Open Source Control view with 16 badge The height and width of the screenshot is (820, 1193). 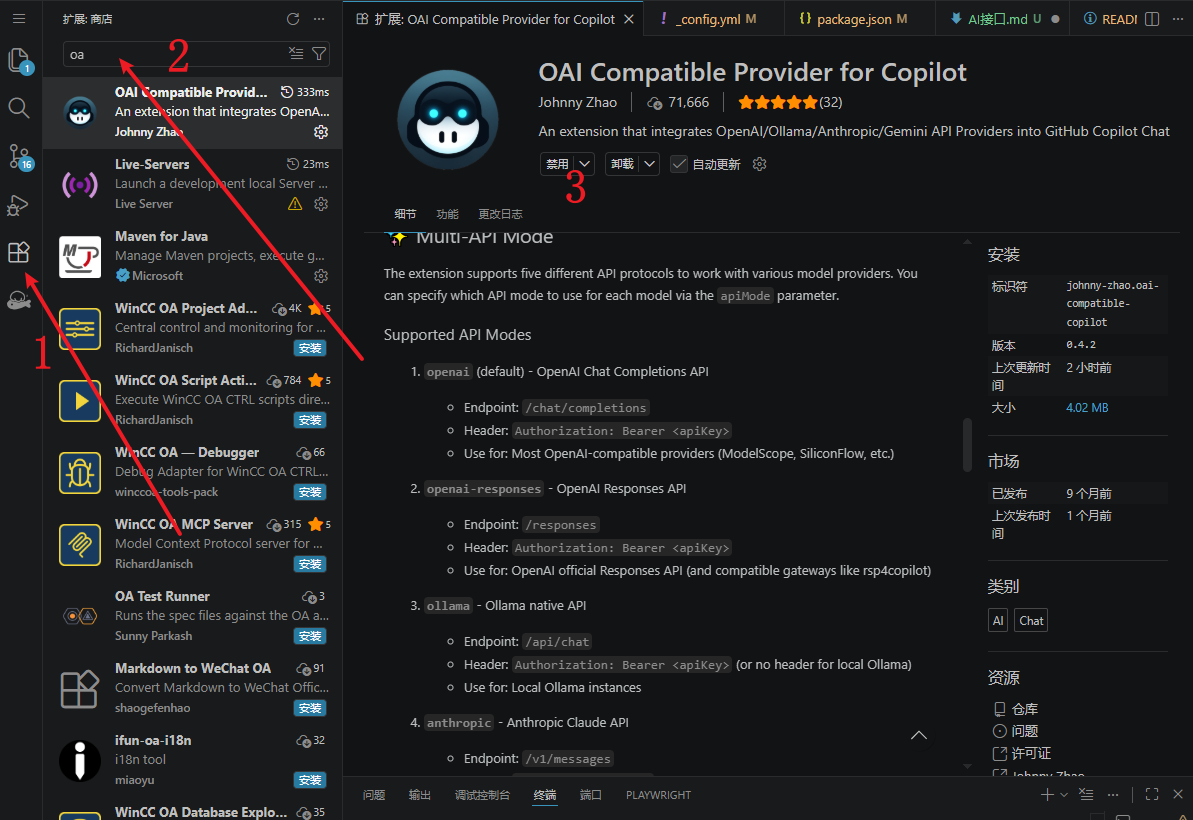19,157
